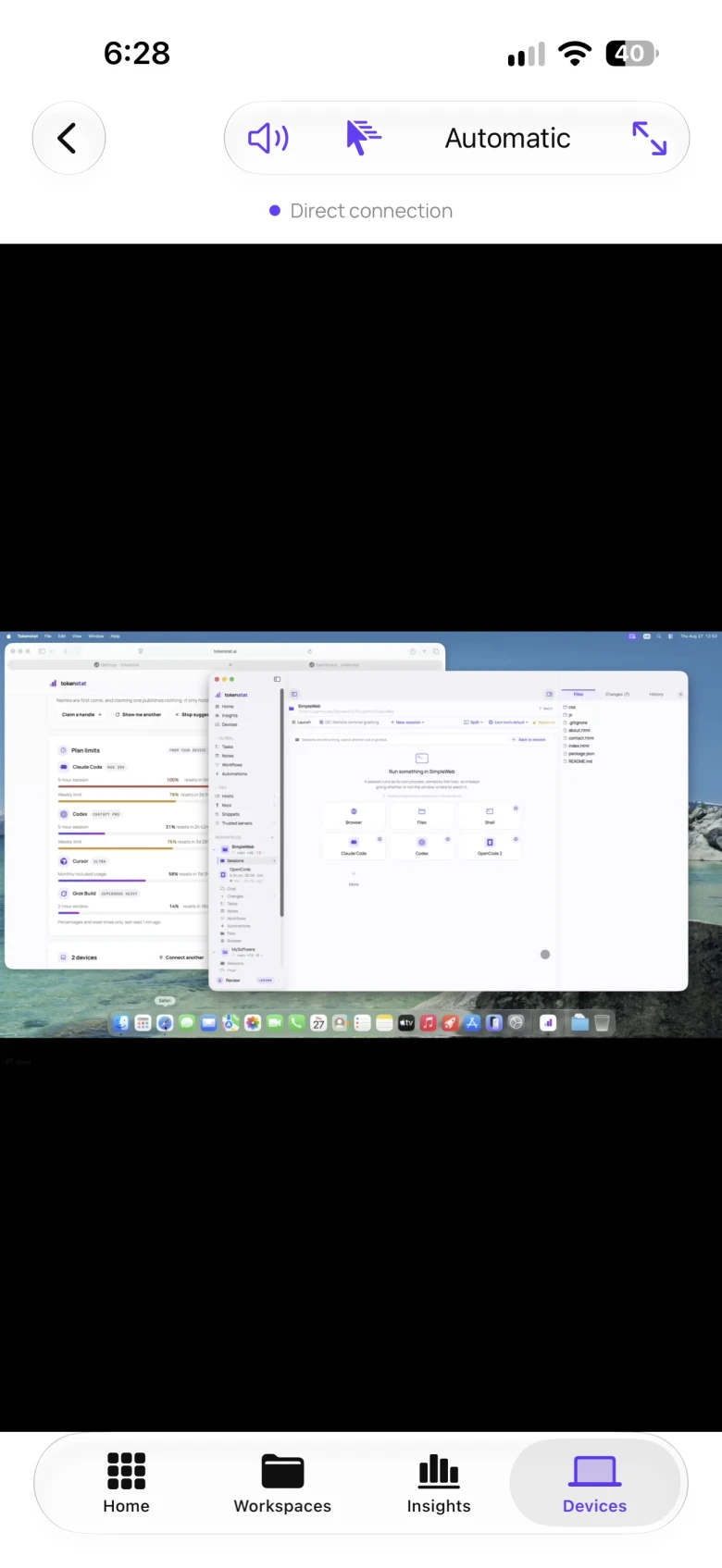The image size is (722, 1568).
Task: Open the Window menu in menu bar
Action: (96, 636)
